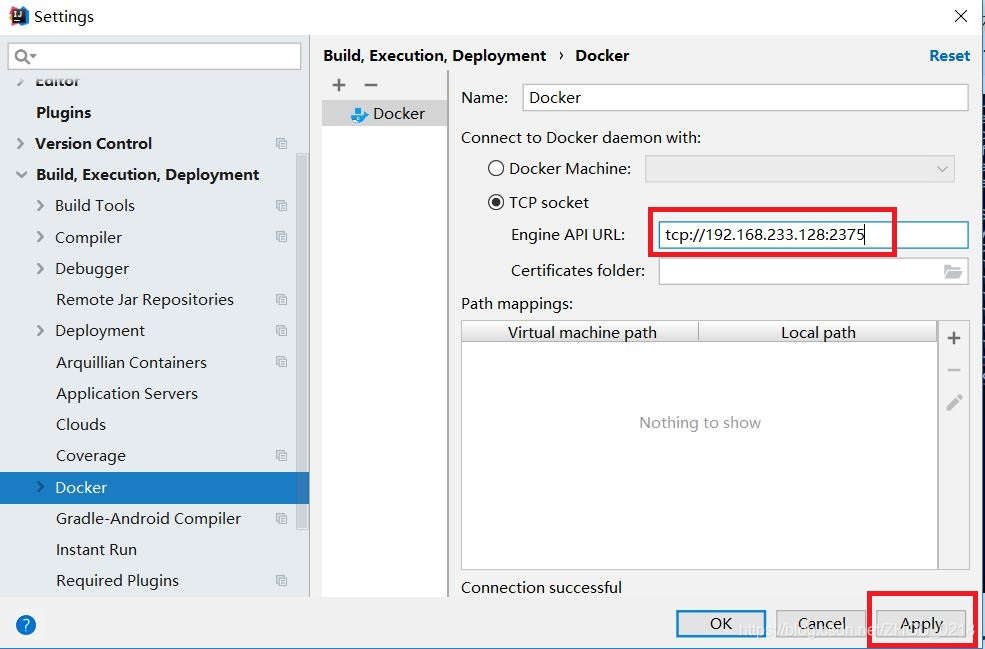Edit path mapping with pencil icon
Viewport: 985px width, 649px height.
(x=954, y=403)
